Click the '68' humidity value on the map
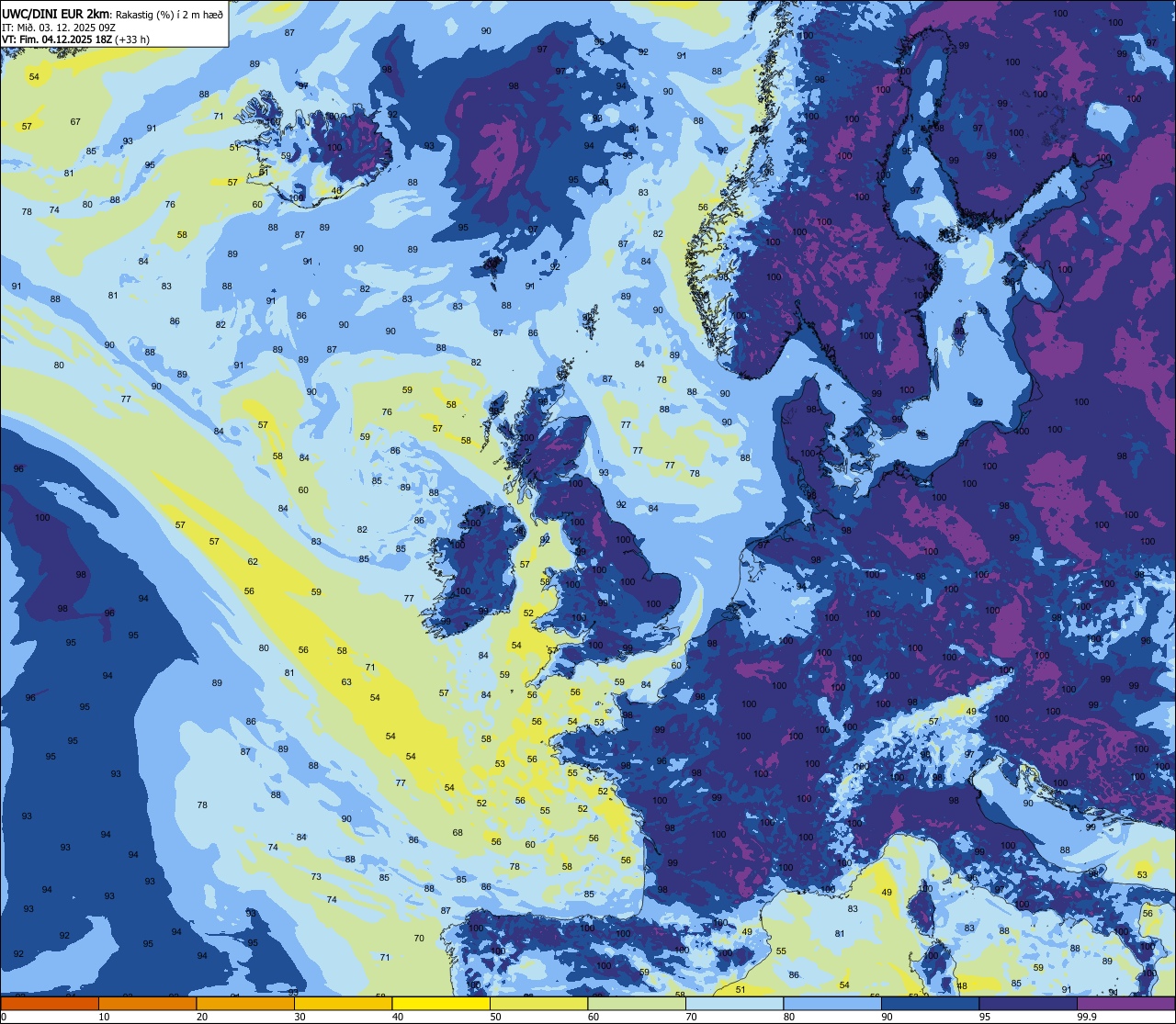This screenshot has width=1176, height=1024. click(458, 833)
